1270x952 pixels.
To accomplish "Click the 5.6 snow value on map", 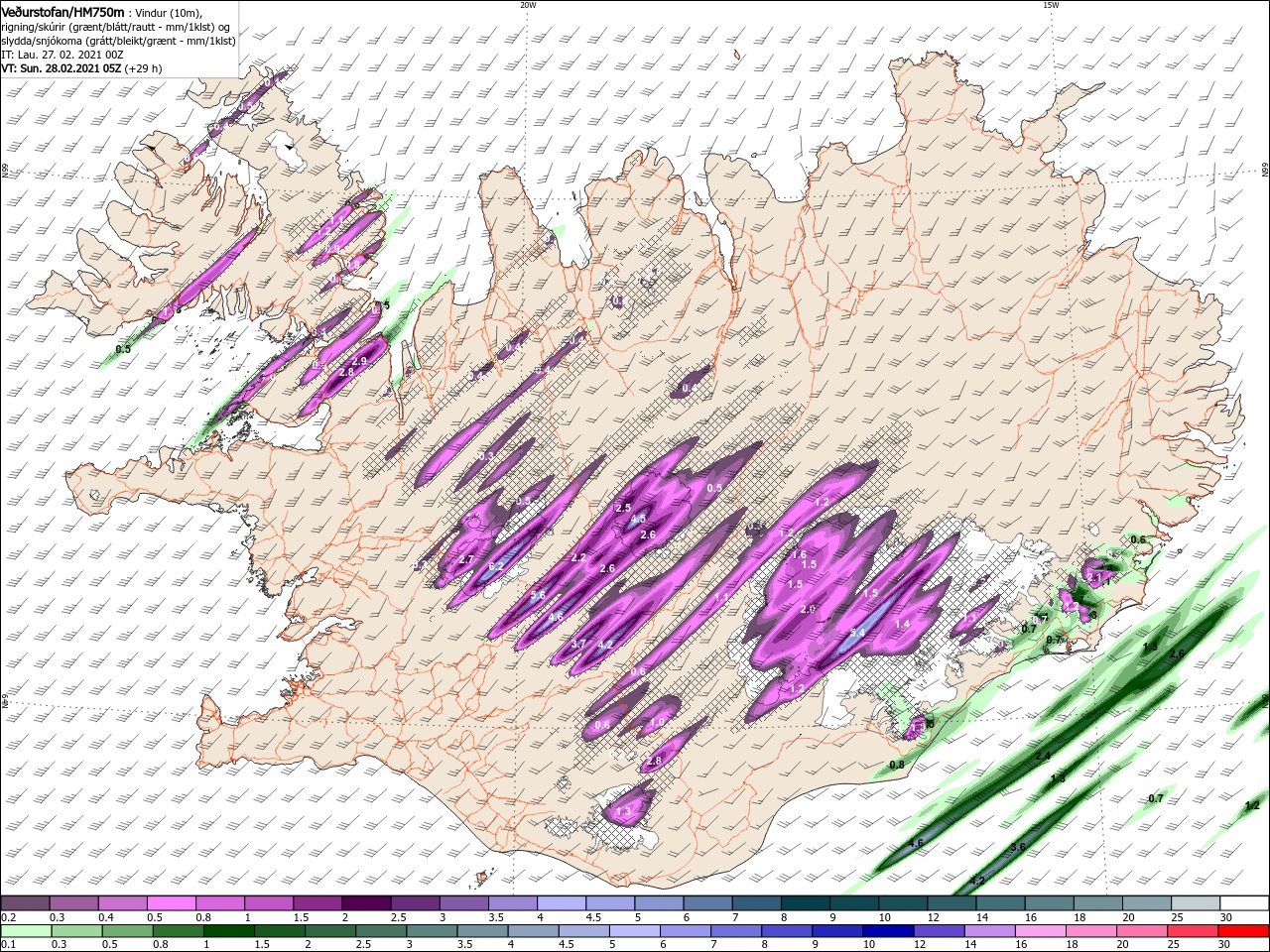I will (538, 596).
